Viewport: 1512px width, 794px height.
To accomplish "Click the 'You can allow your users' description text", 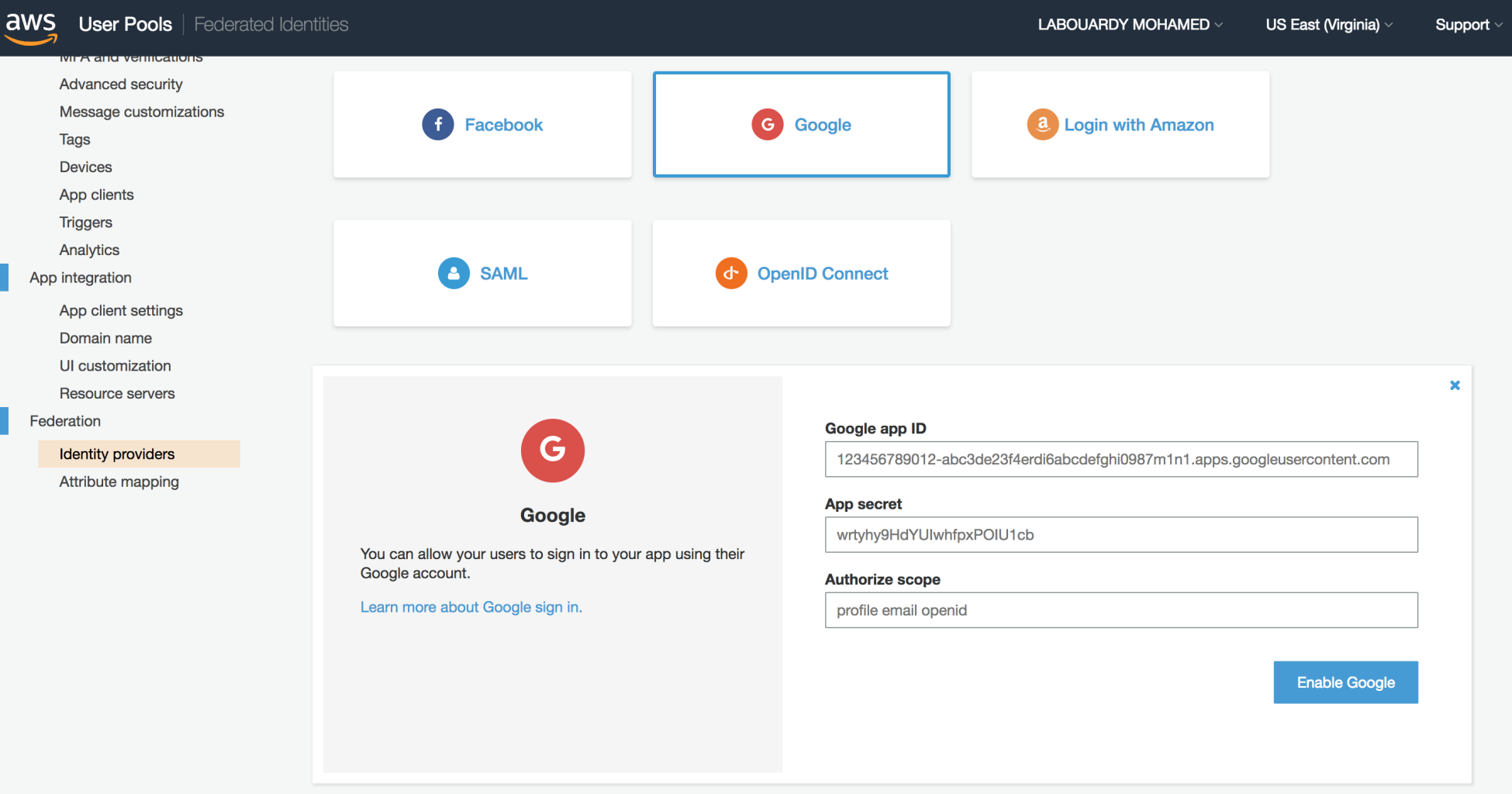I will [x=552, y=564].
